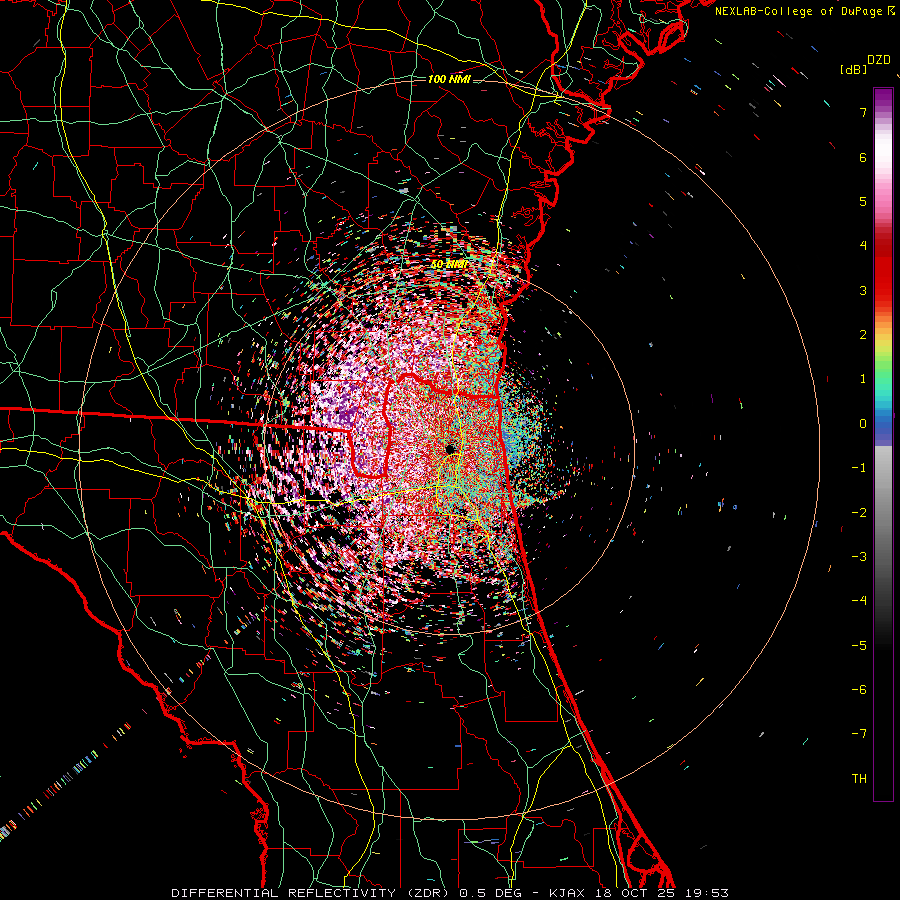Click the DZD [dB] scale title
900x900 pixels.
[866, 64]
